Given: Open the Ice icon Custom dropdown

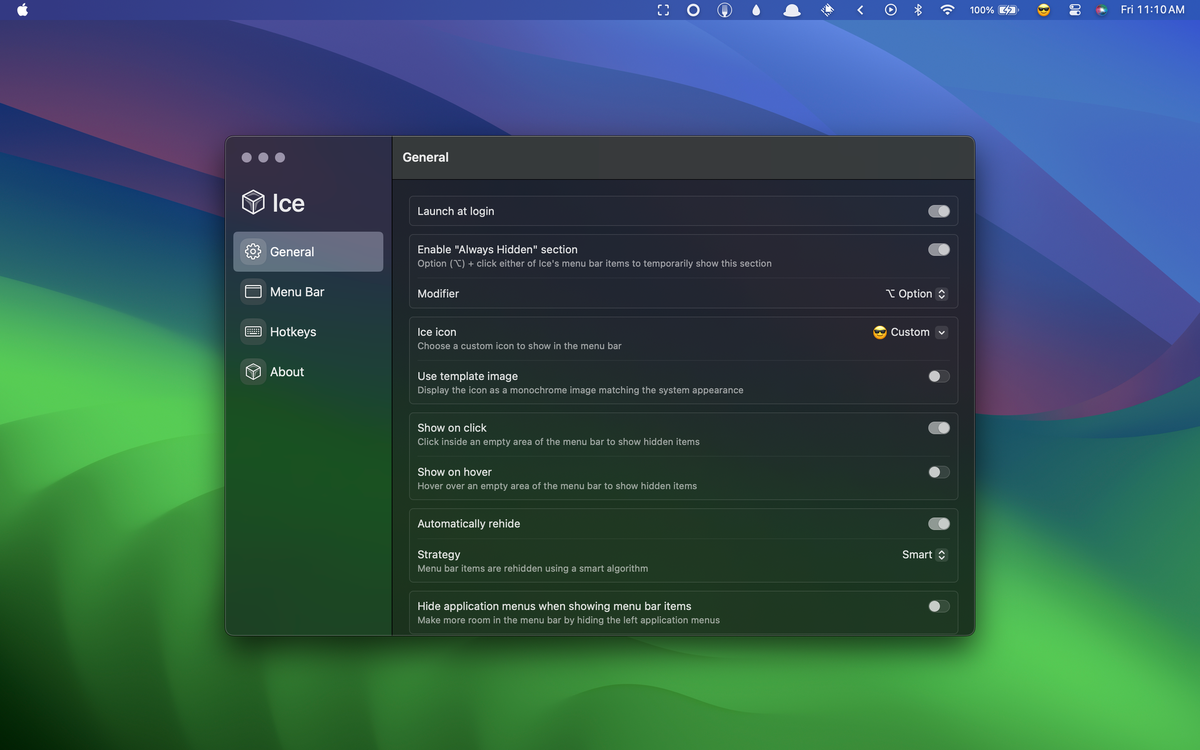Looking at the screenshot, I should click(910, 332).
